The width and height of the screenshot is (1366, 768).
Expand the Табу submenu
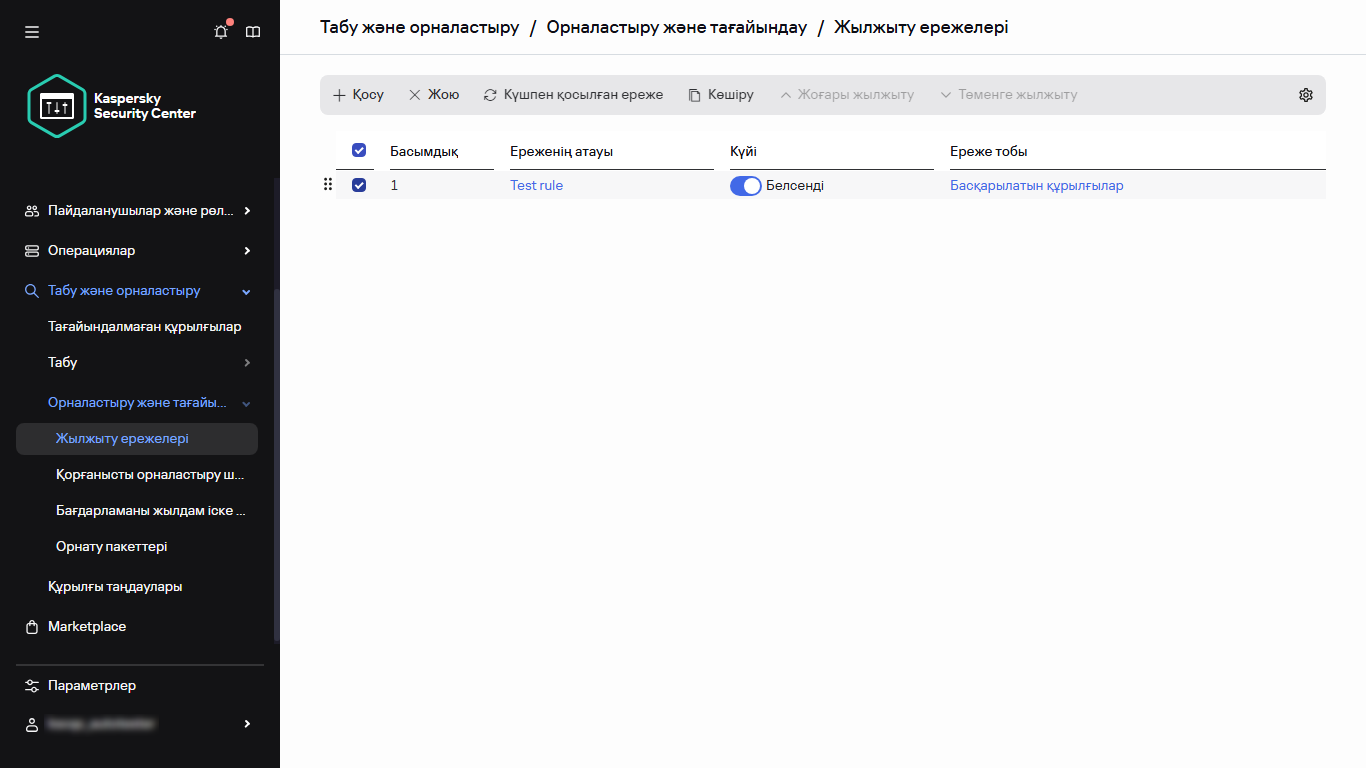62,362
